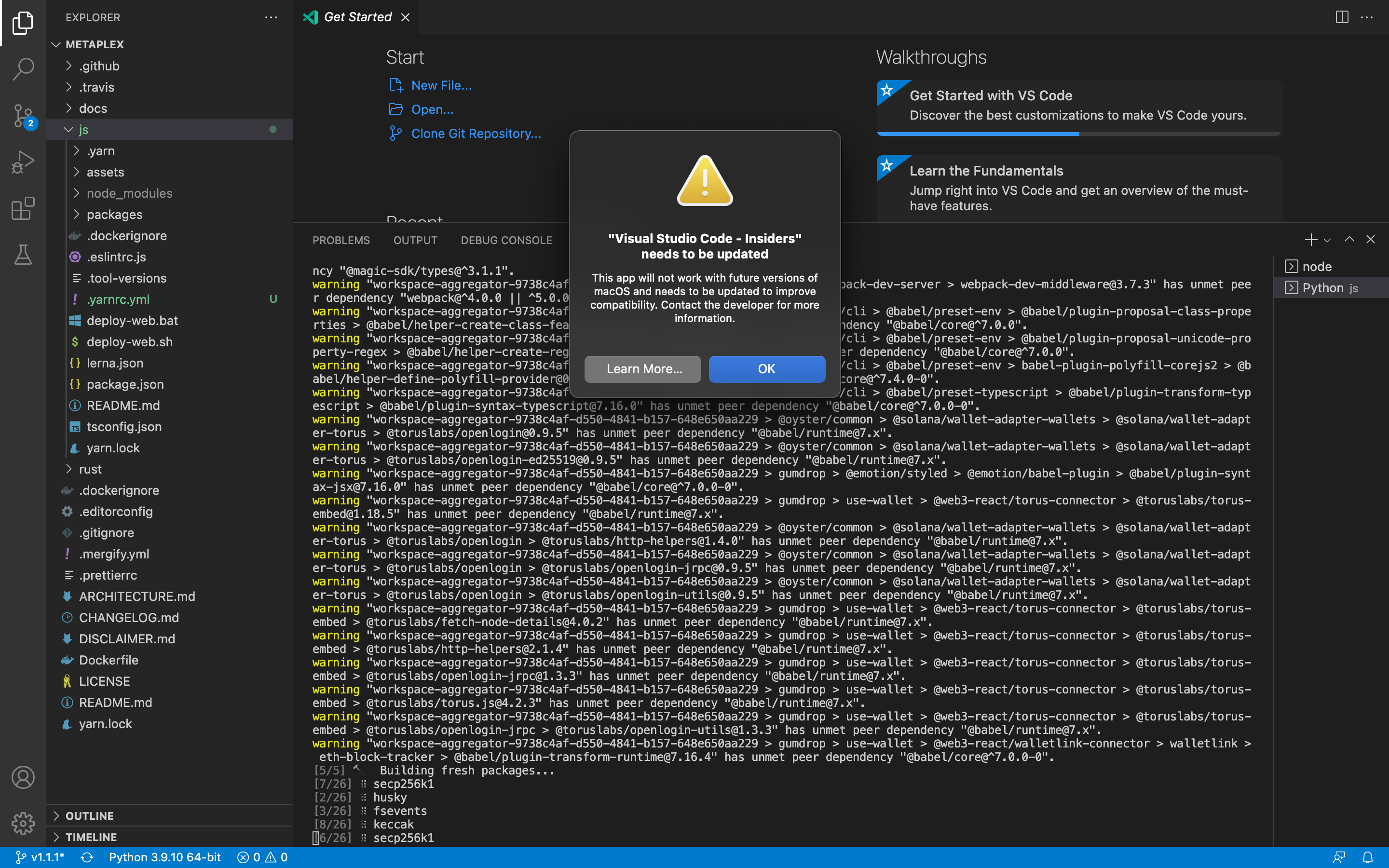Maximize the panel with the up chevron

coord(1349,239)
